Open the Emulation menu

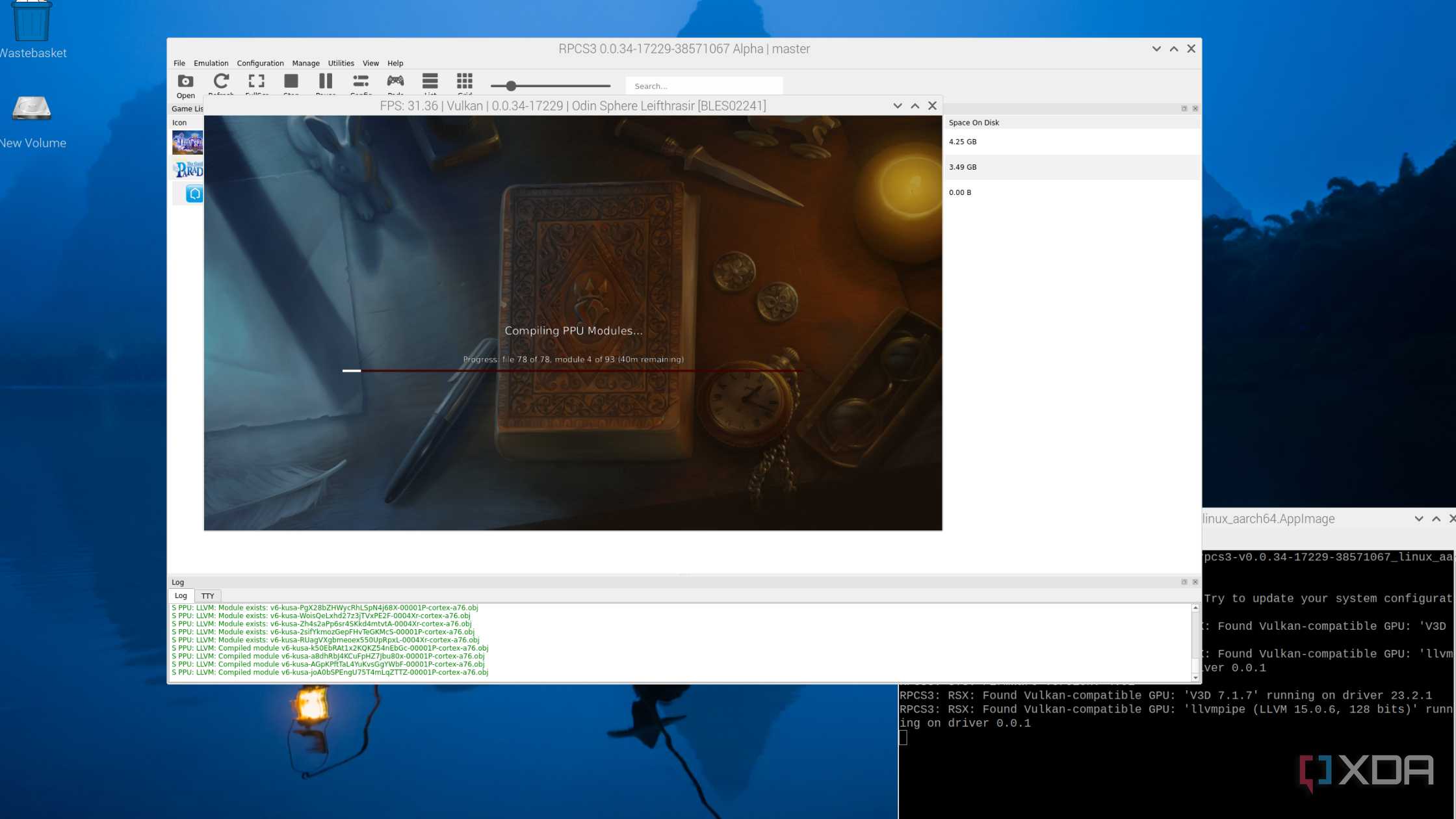point(211,63)
